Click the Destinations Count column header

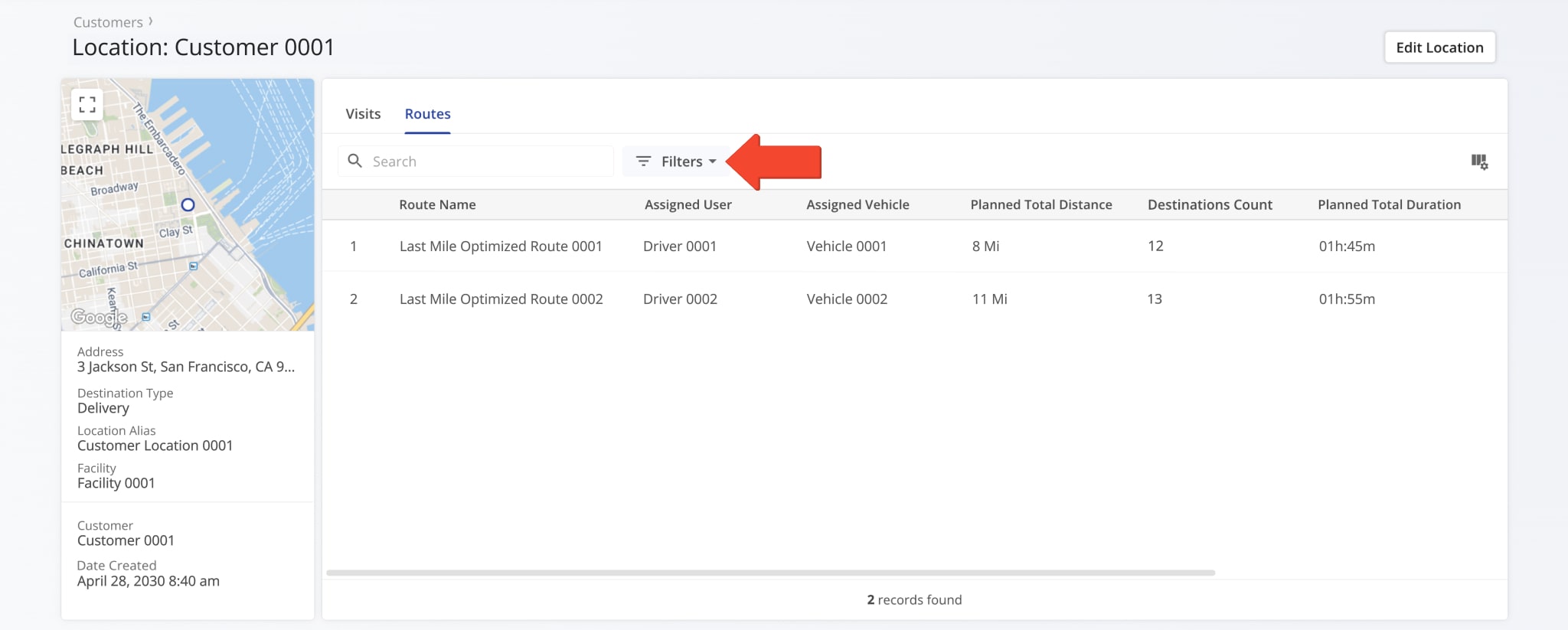1209,204
